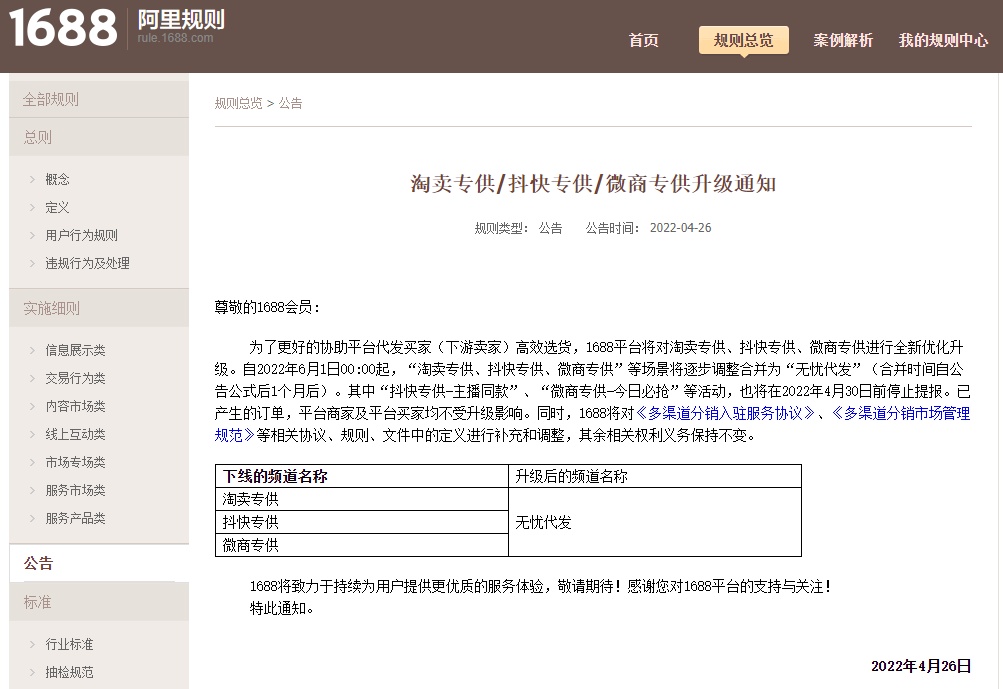Click the 微商专供 table cell
Viewport: 1003px width, 689px height.
click(362, 545)
